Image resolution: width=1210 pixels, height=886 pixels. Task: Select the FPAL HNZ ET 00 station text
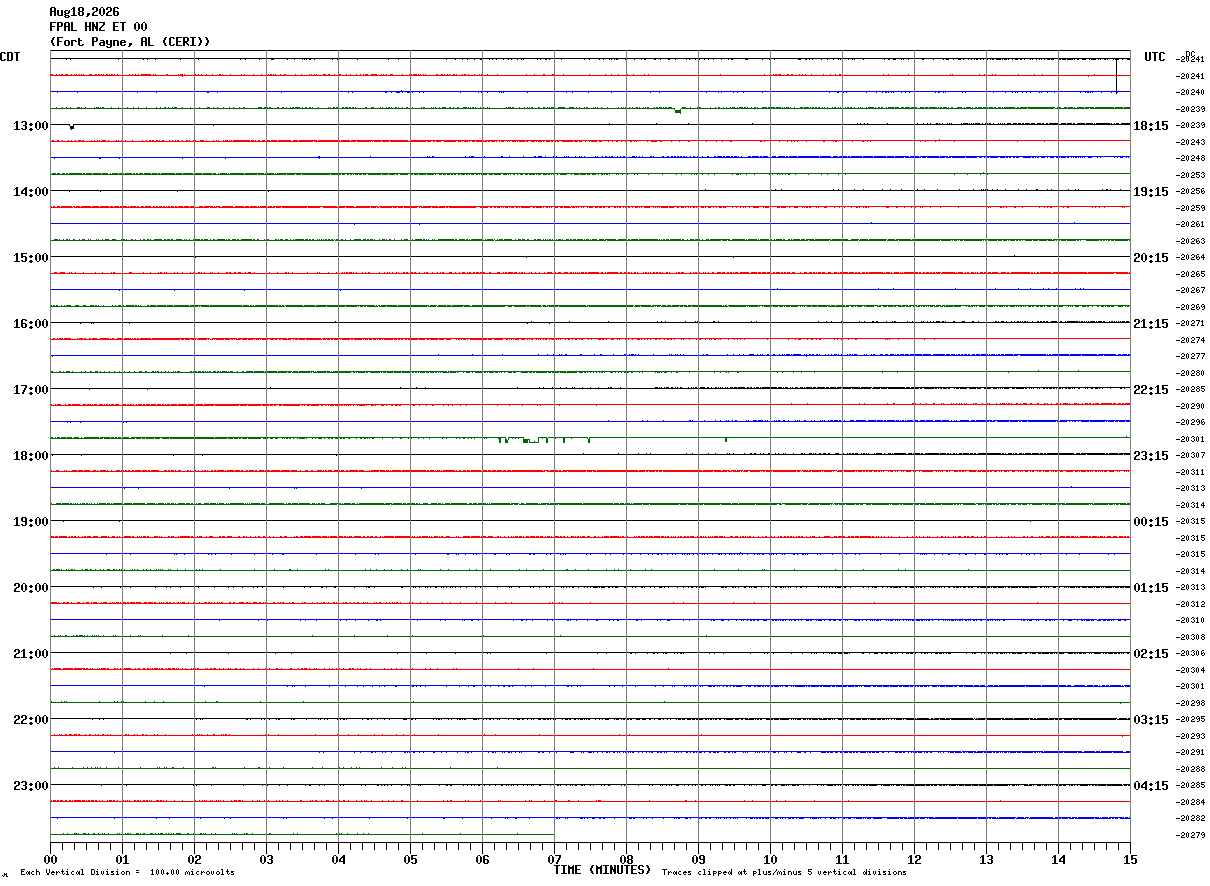click(98, 27)
